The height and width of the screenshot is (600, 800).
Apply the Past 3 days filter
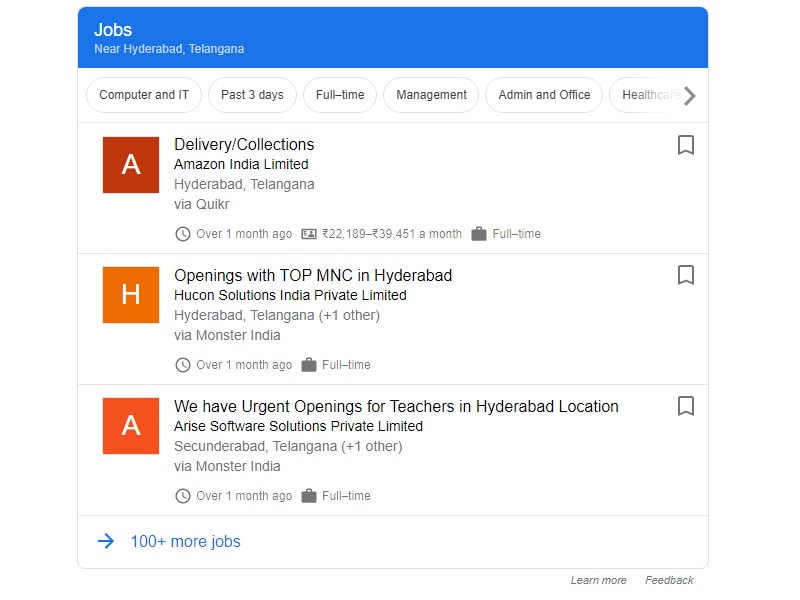[x=252, y=95]
